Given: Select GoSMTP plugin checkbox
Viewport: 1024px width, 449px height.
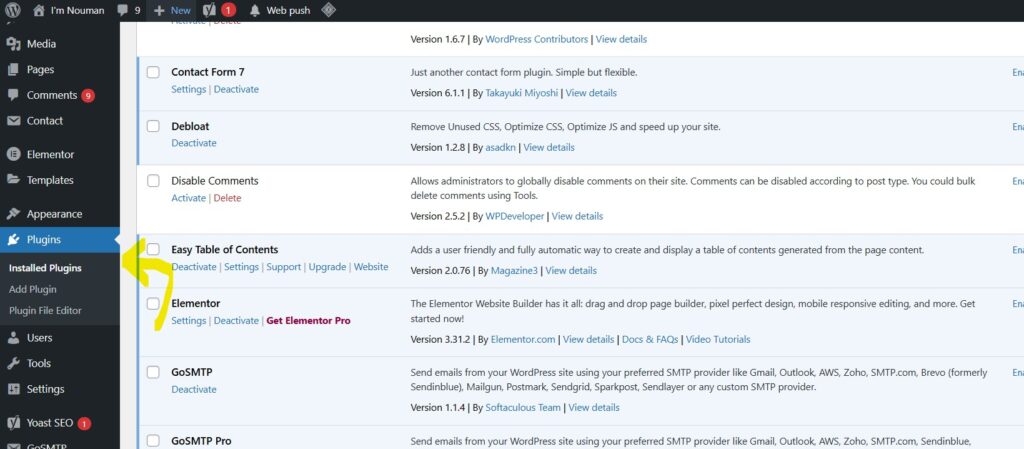Looking at the screenshot, I should (x=153, y=372).
